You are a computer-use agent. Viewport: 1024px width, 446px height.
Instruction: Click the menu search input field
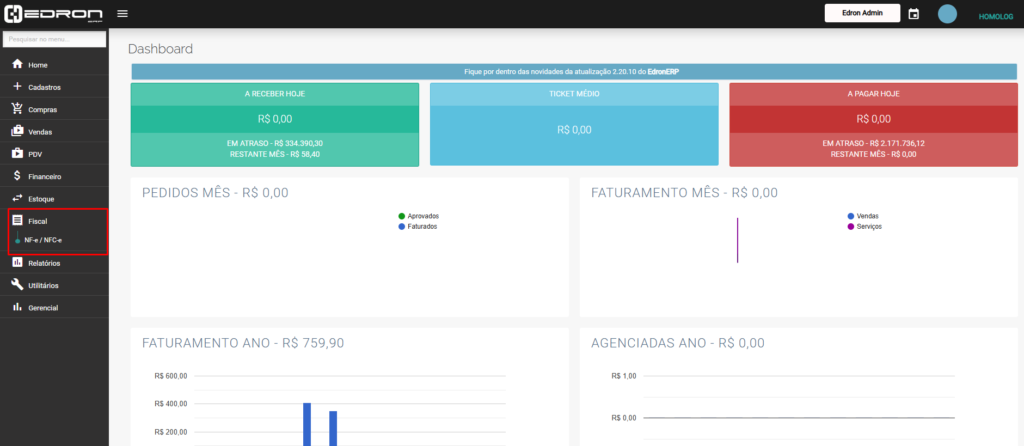pos(55,39)
